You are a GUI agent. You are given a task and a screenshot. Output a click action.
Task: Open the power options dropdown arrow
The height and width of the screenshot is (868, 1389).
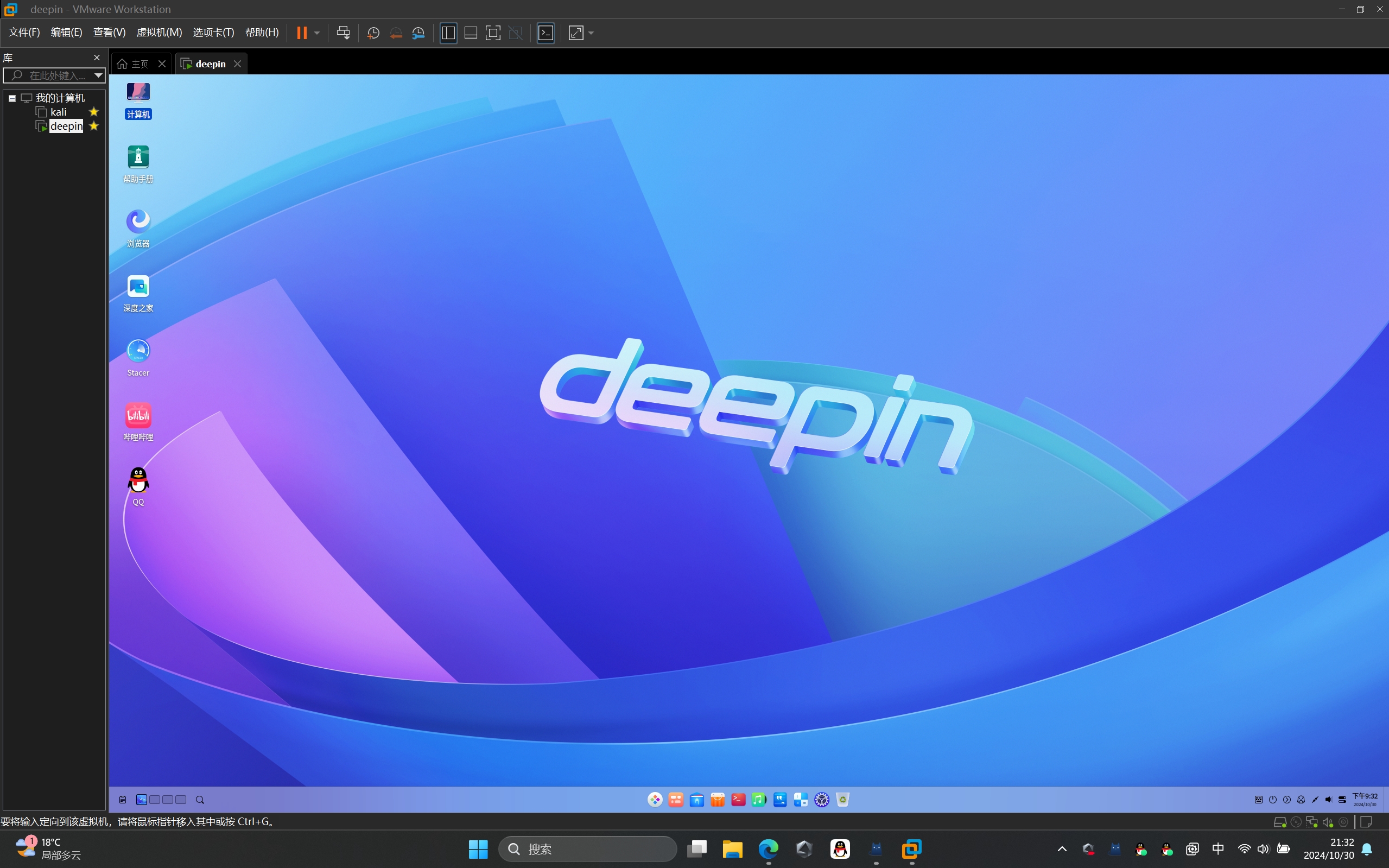point(317,33)
